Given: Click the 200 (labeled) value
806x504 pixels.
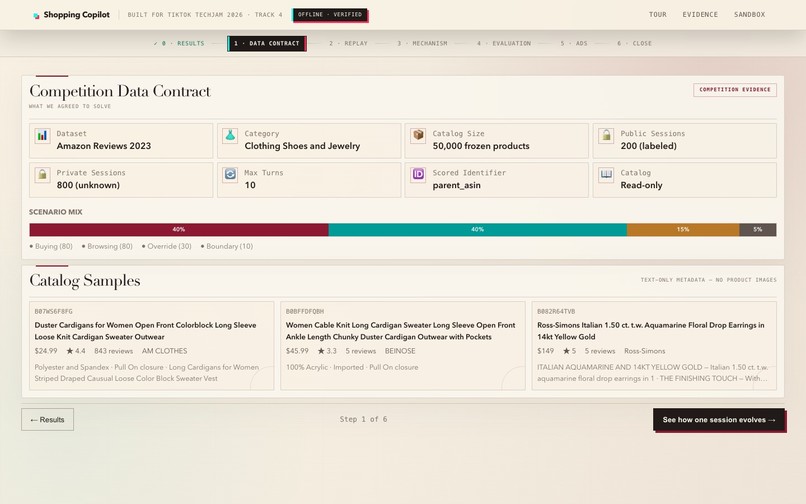Looking at the screenshot, I should click(x=648, y=146).
